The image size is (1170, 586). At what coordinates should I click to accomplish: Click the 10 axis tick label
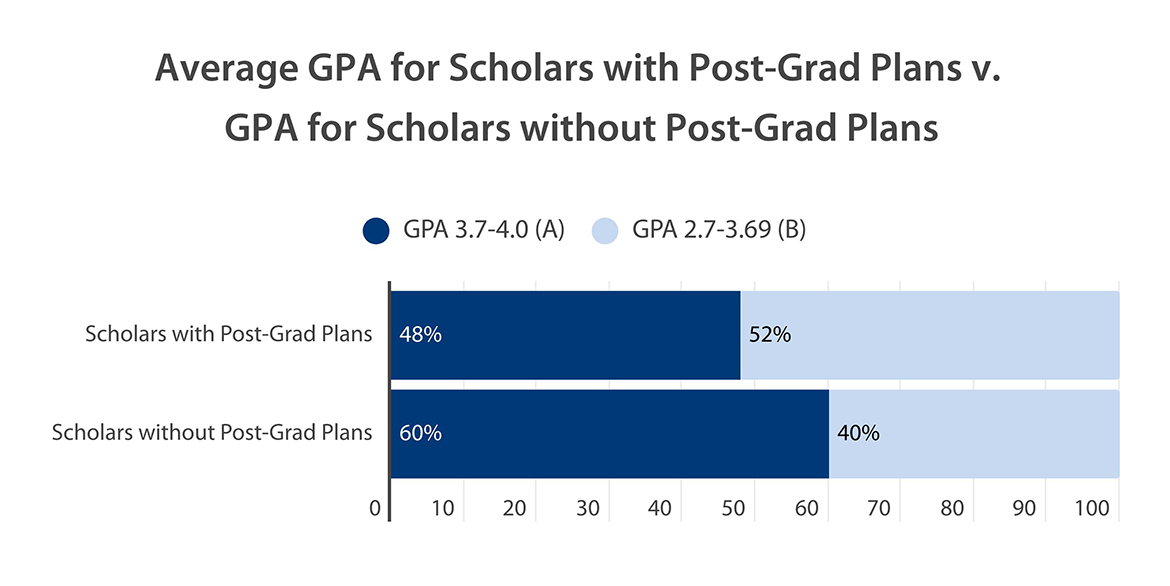coord(442,508)
